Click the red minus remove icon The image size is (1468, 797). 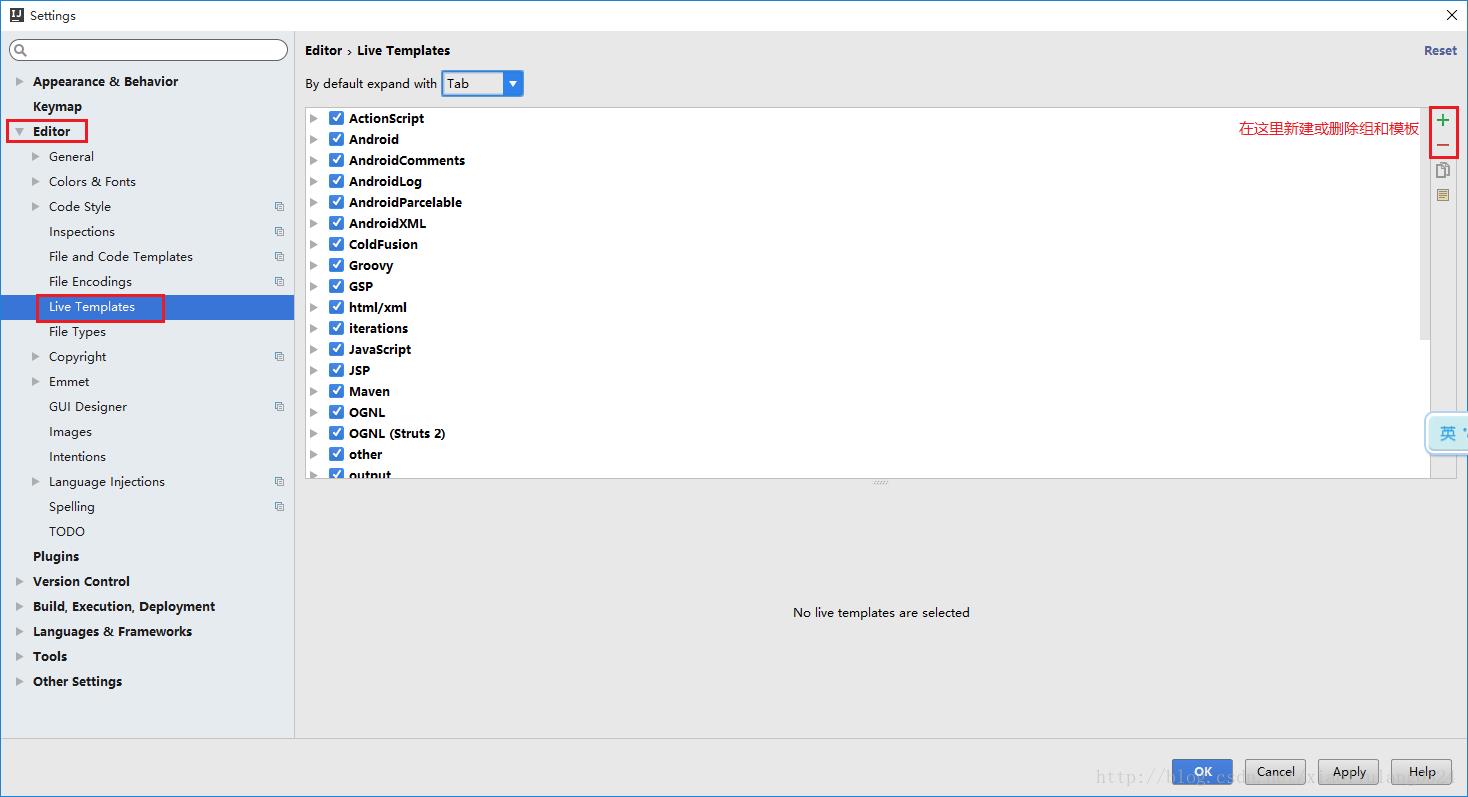1442,145
